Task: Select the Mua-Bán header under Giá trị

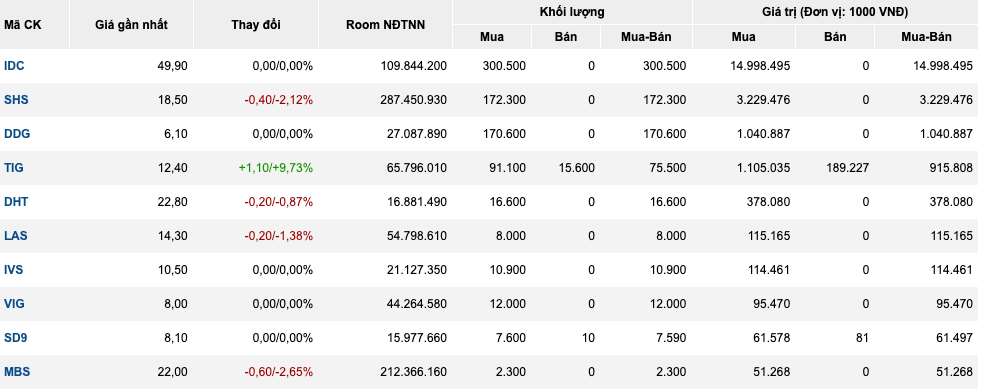Action: 926,37
